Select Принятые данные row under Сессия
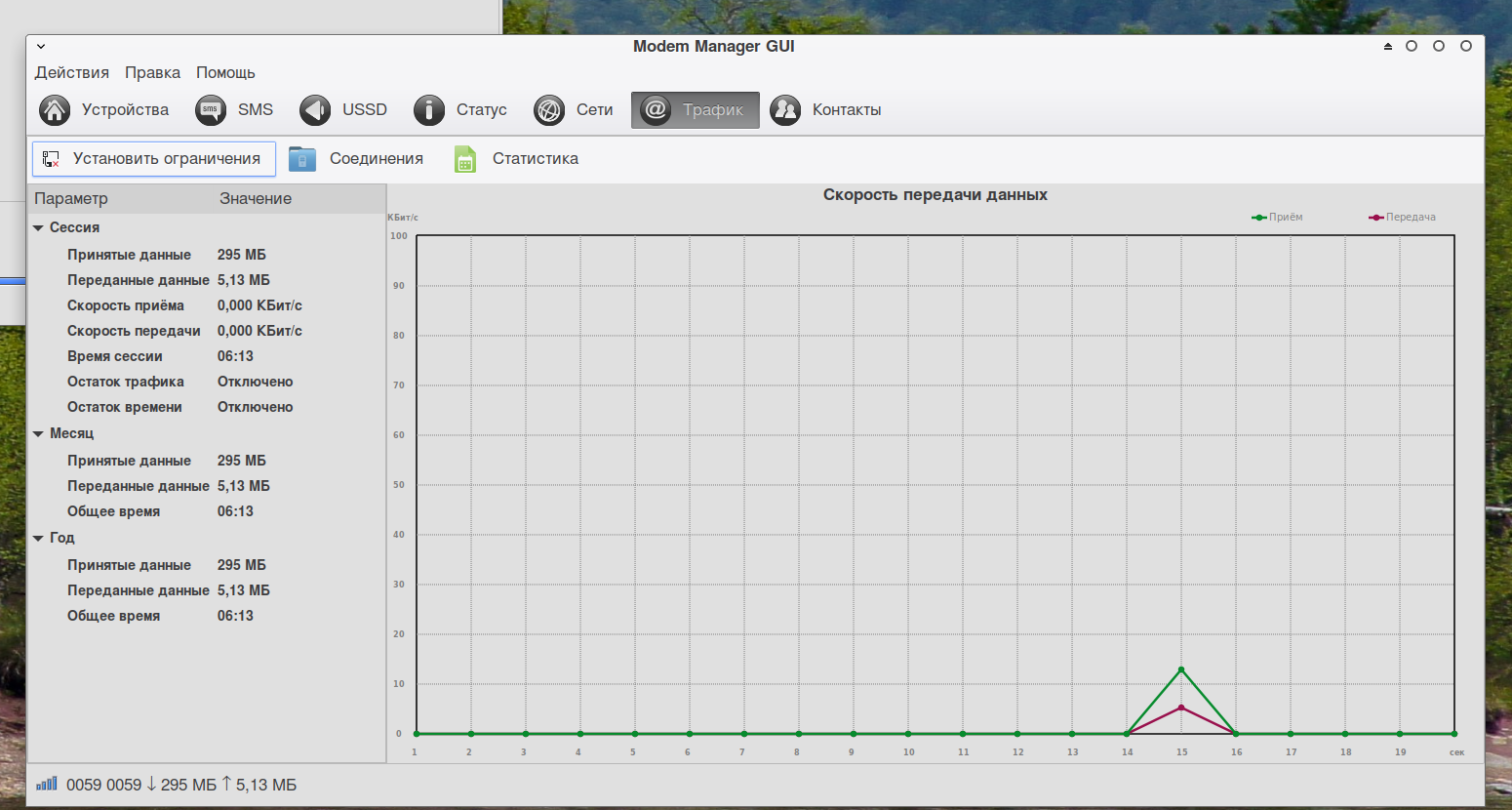This screenshot has width=1512, height=810. (x=207, y=255)
